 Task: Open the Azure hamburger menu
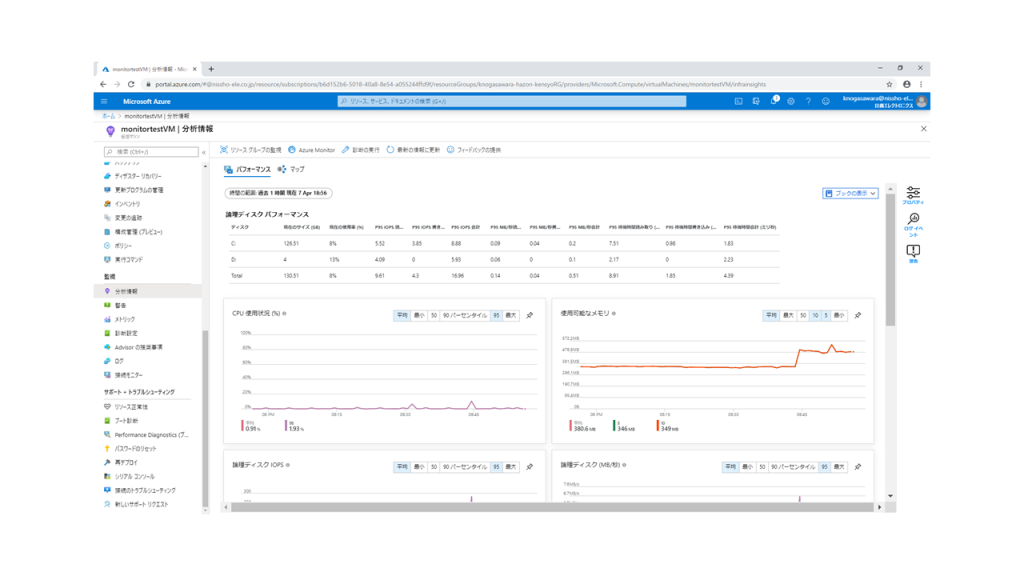pos(104,101)
